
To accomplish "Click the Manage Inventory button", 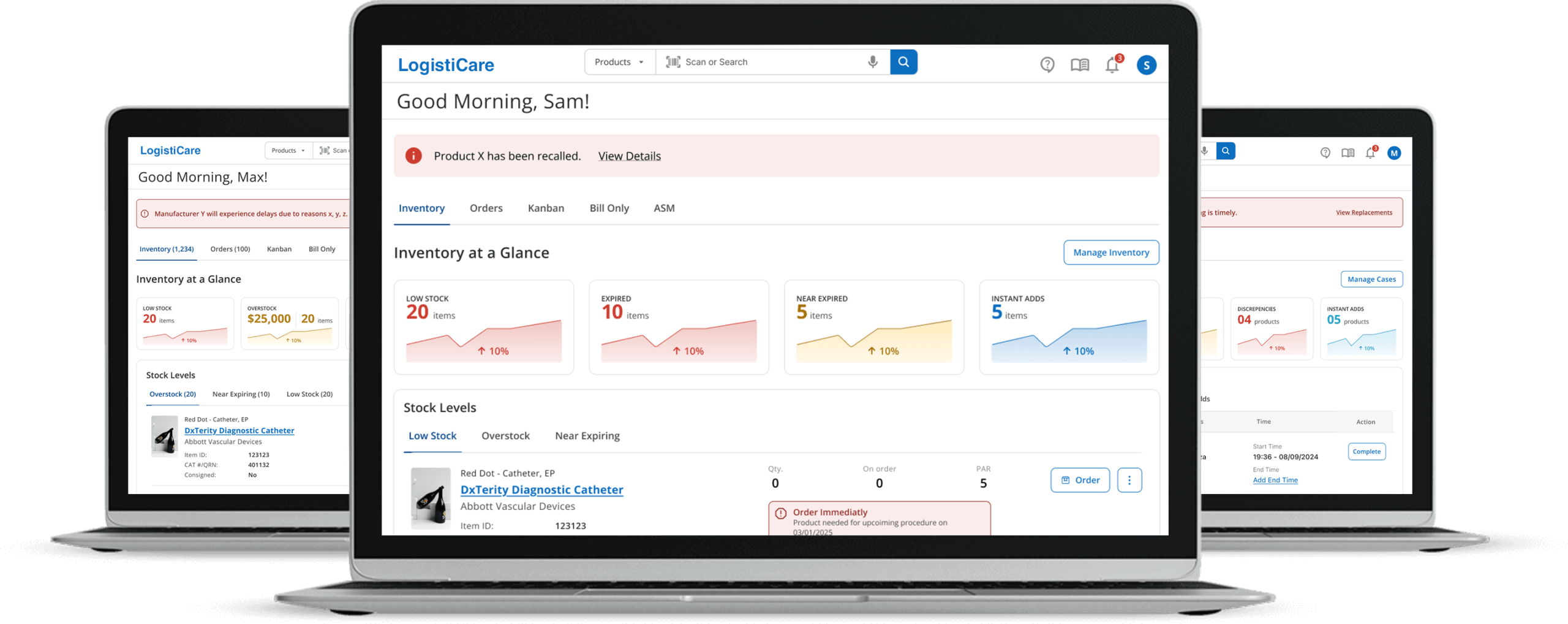I will click(1110, 253).
